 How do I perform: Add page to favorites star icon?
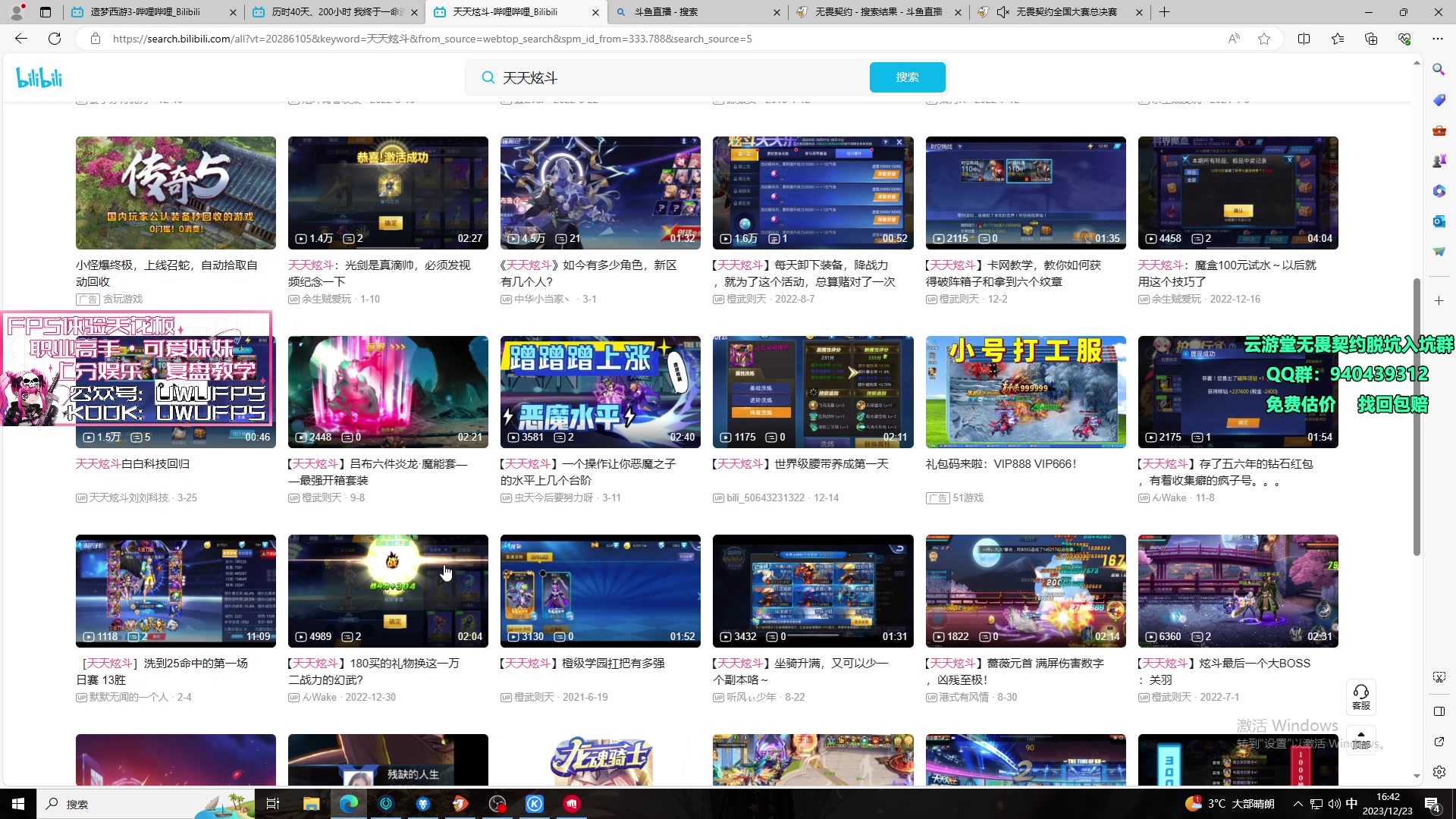tap(1264, 39)
